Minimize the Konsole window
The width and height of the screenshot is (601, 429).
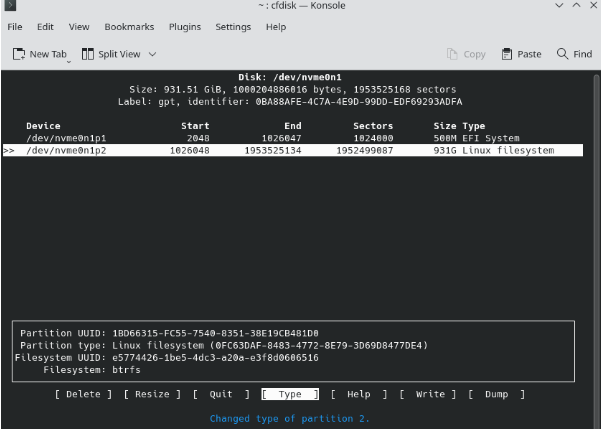pos(559,5)
